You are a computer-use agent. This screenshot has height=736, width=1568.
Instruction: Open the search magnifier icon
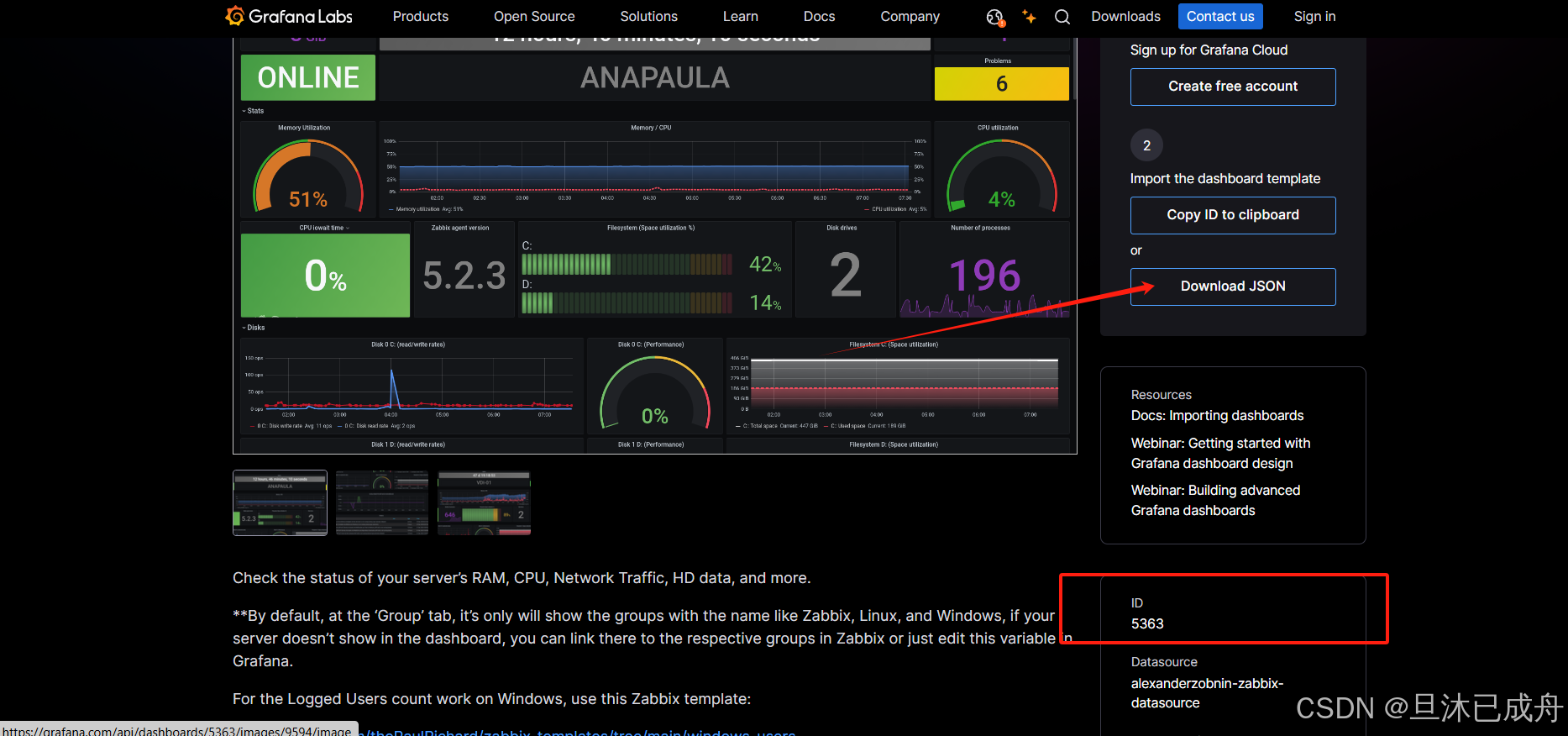pos(1062,17)
